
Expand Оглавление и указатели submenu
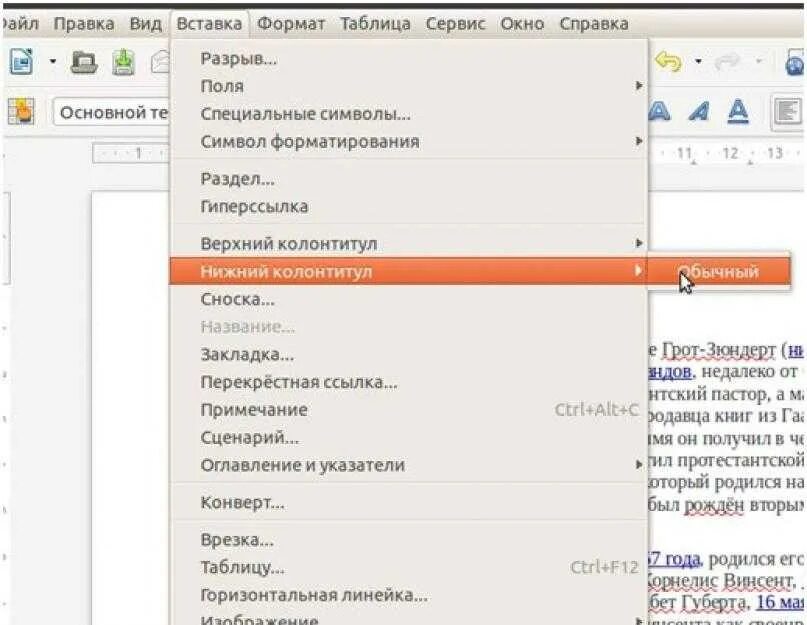click(409, 465)
